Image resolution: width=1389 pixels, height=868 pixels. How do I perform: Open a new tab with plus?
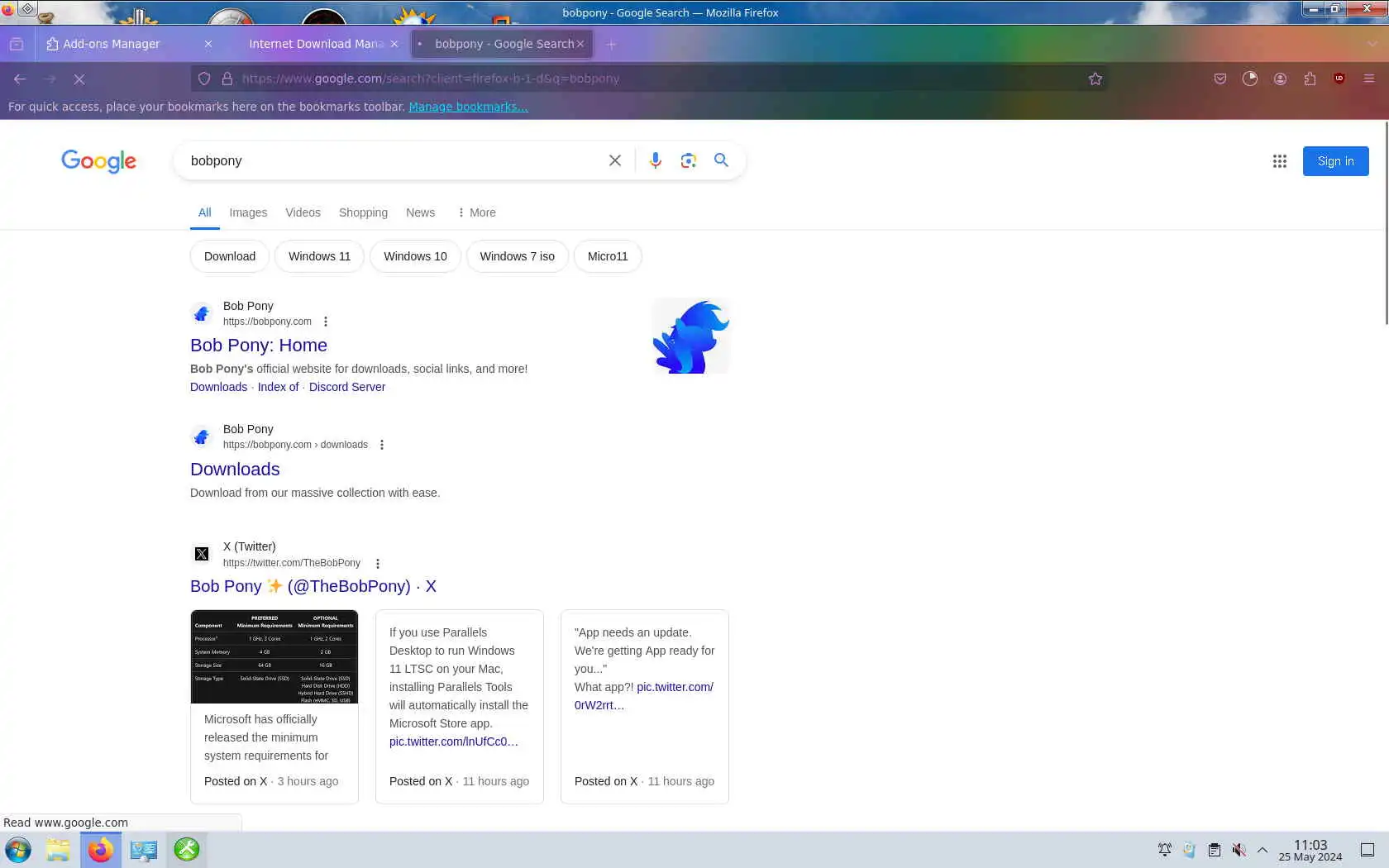tap(611, 44)
